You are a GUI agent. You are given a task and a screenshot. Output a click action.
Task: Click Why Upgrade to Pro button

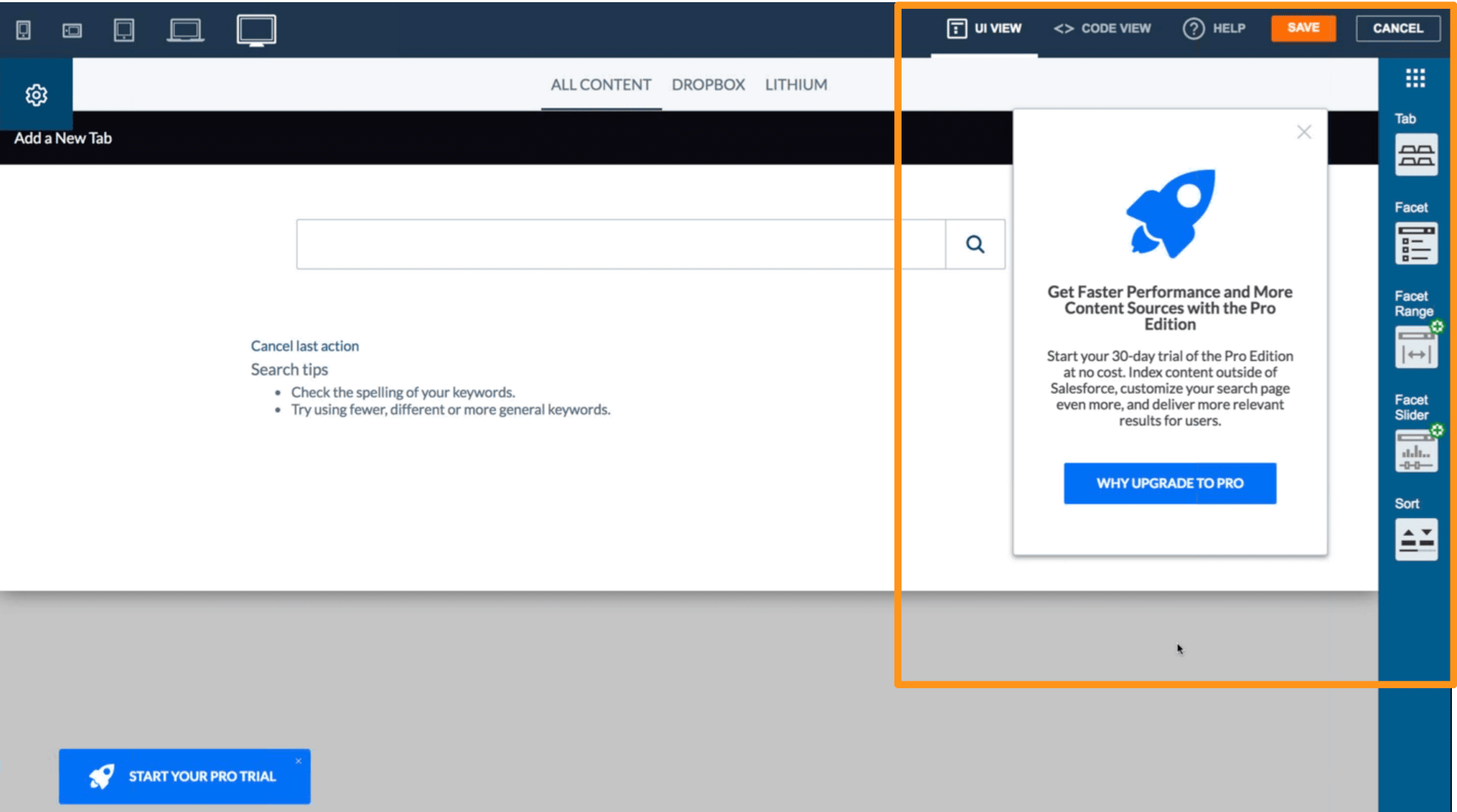pyautogui.click(x=1170, y=483)
